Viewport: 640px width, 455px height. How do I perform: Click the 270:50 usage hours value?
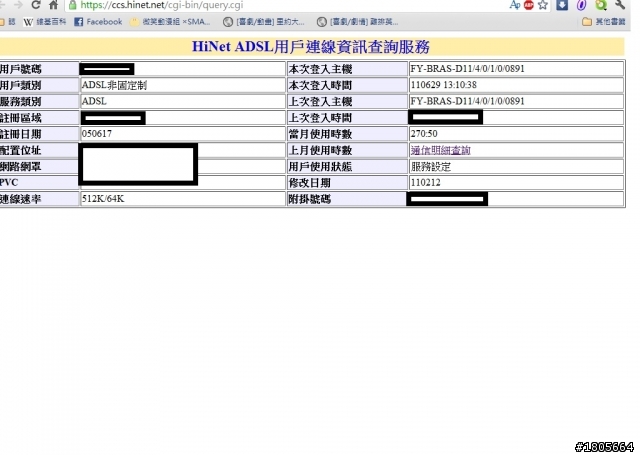pos(424,134)
